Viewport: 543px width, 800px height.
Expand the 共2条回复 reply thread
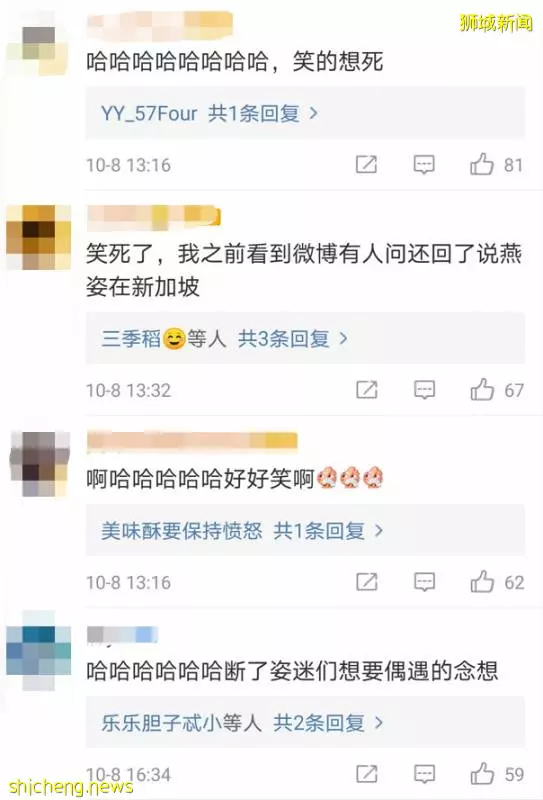(x=328, y=722)
